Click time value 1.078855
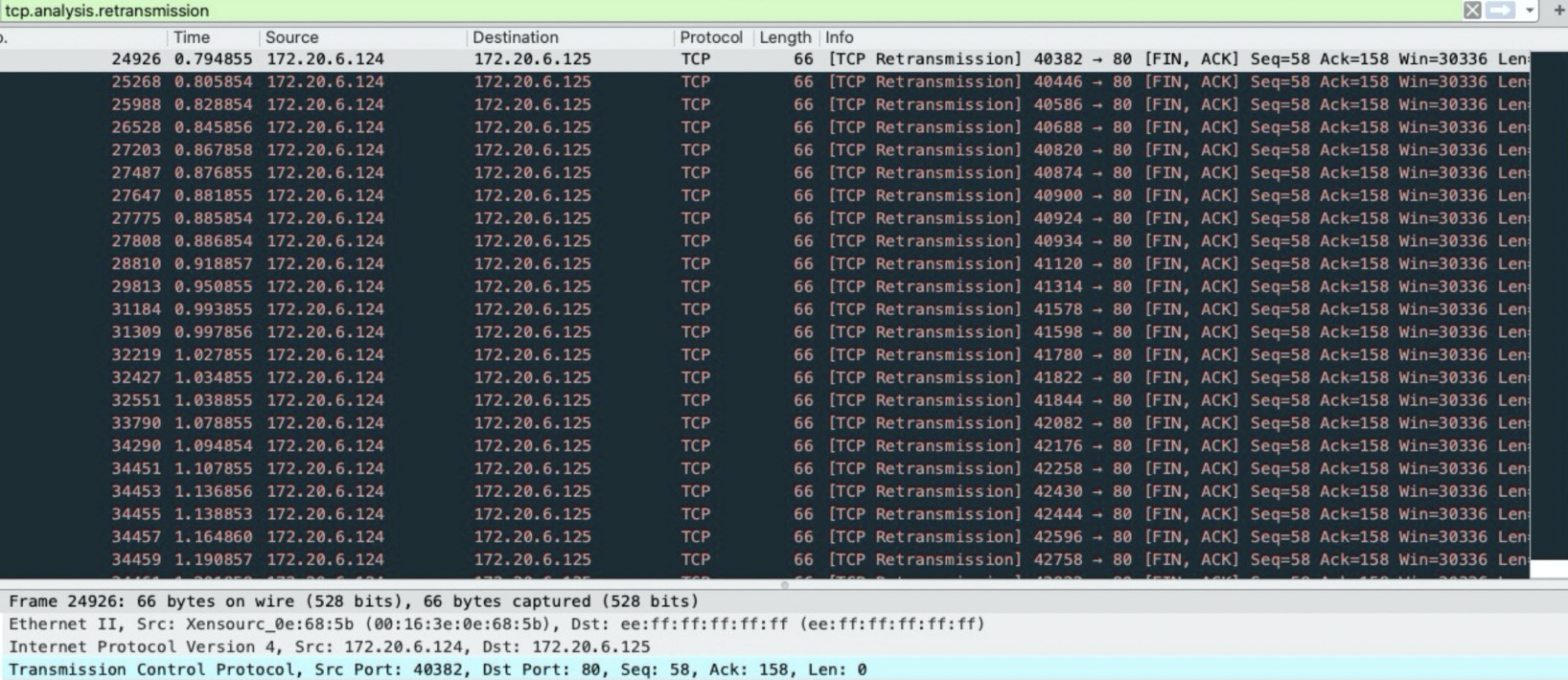Viewport: 1568px width, 680px height. (x=213, y=423)
